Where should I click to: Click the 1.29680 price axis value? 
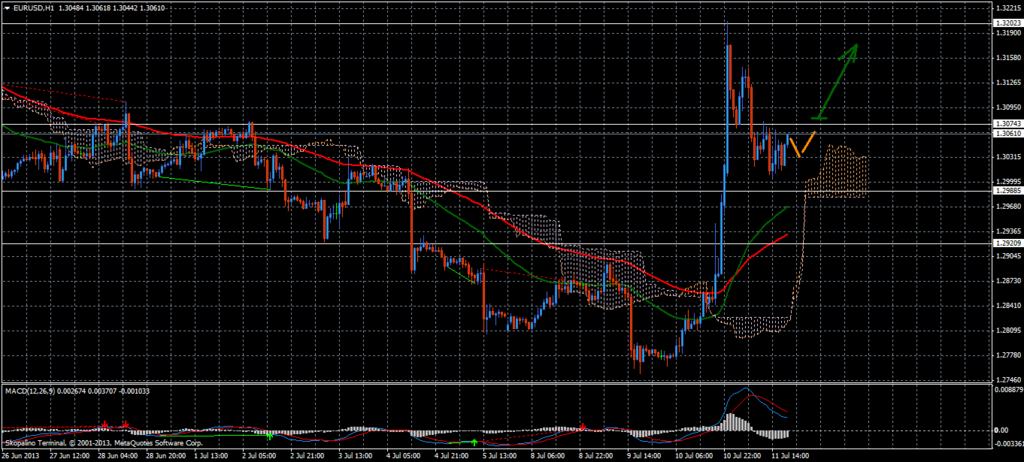[1008, 206]
